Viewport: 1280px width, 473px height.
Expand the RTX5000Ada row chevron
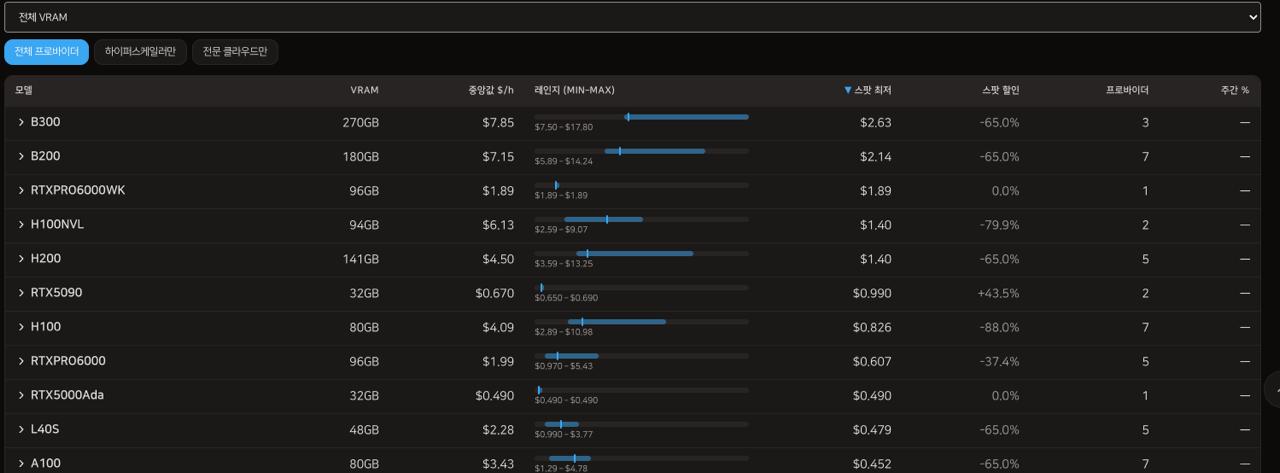pos(21,395)
